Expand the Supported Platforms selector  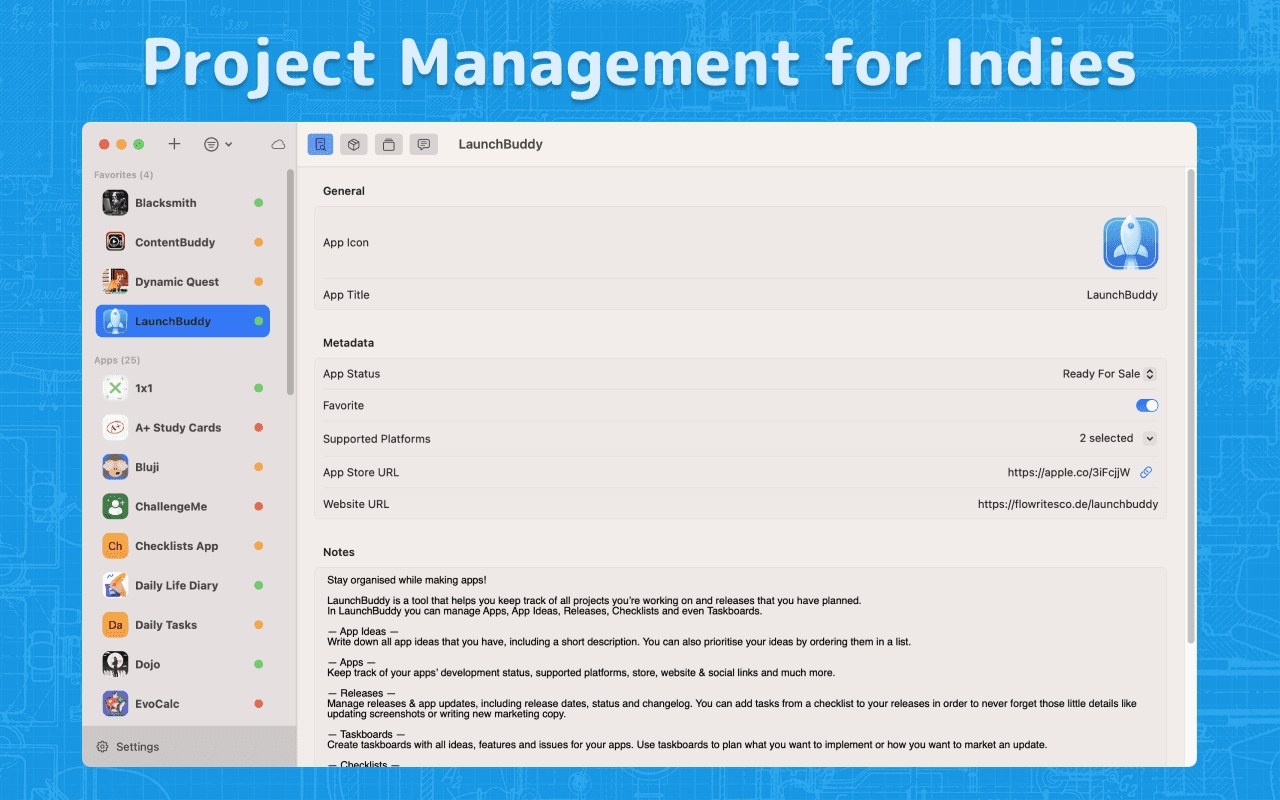[1150, 438]
